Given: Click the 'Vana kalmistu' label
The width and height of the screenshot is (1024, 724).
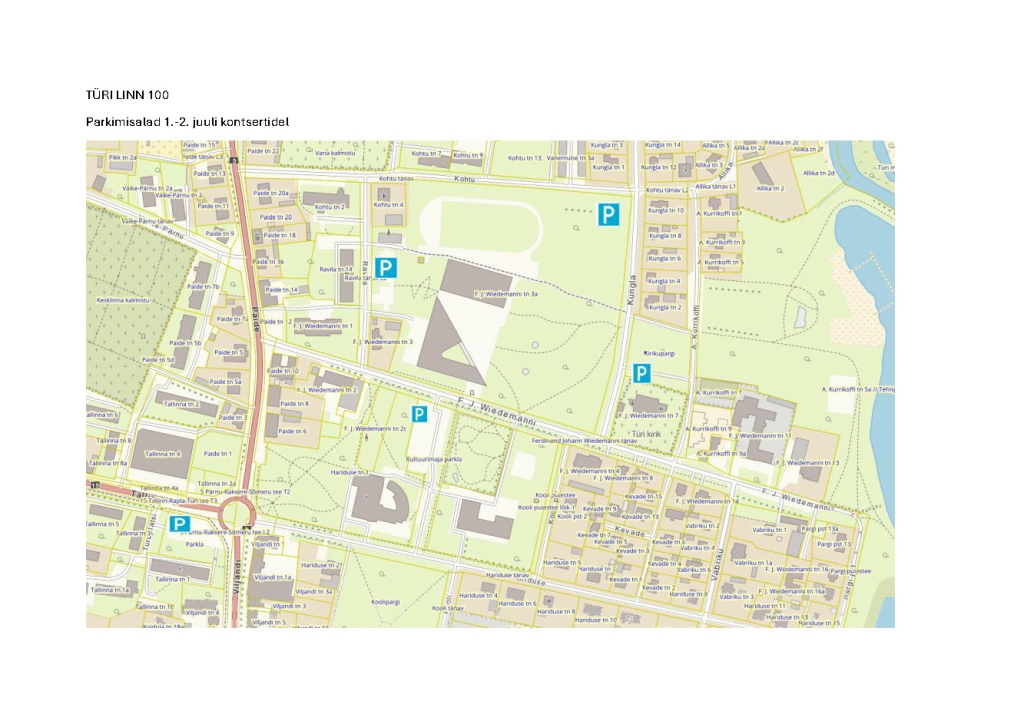Looking at the screenshot, I should (335, 153).
